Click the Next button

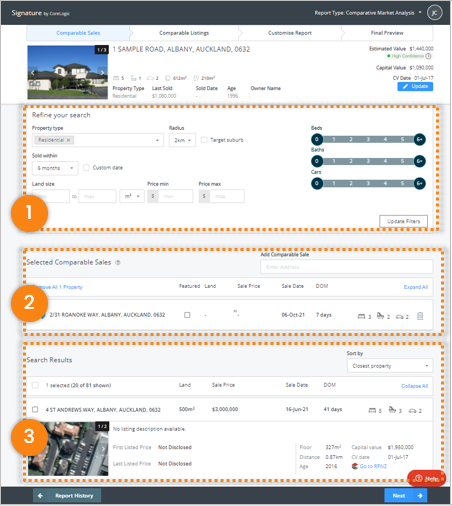[405, 496]
